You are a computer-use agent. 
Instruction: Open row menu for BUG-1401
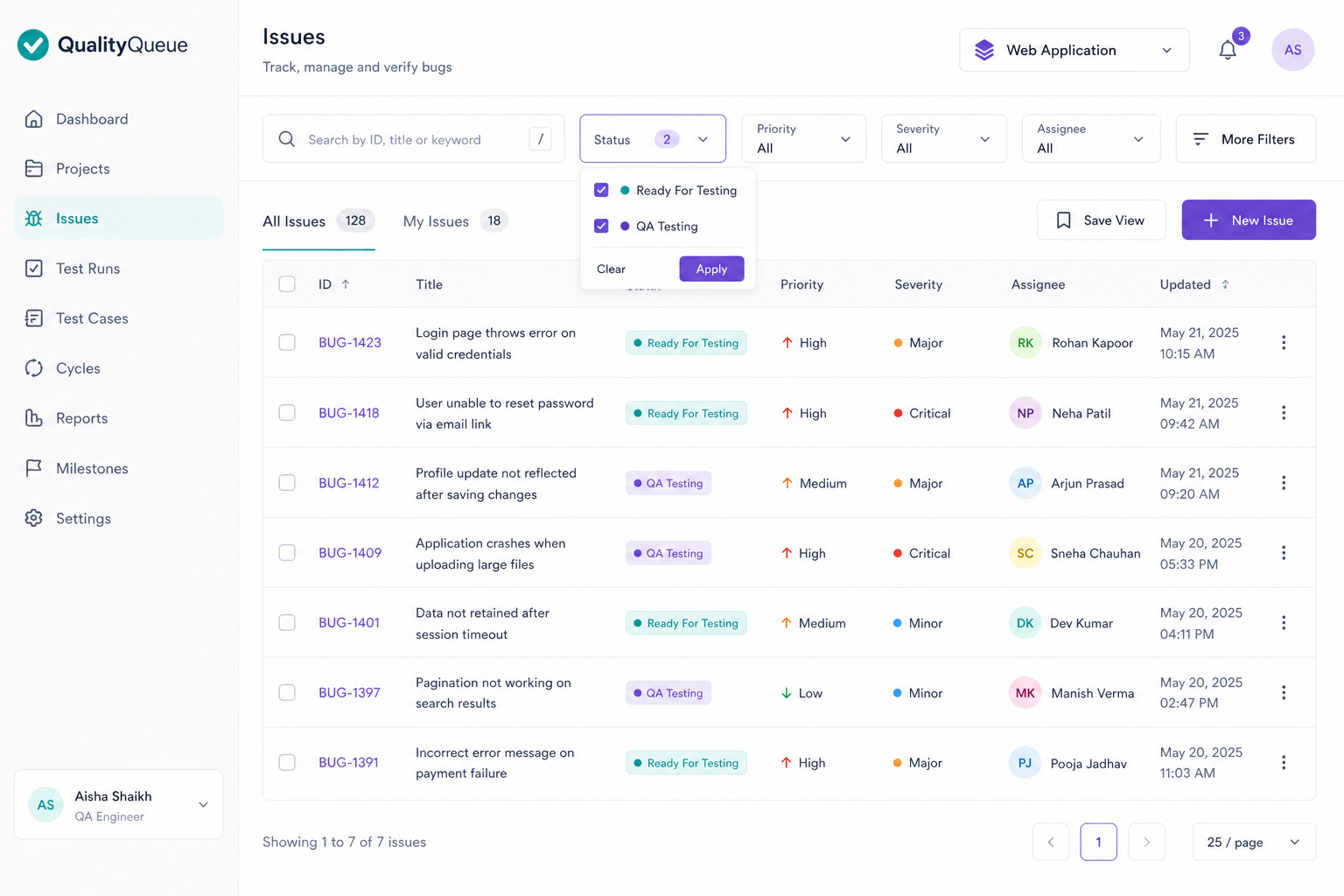coord(1284,623)
